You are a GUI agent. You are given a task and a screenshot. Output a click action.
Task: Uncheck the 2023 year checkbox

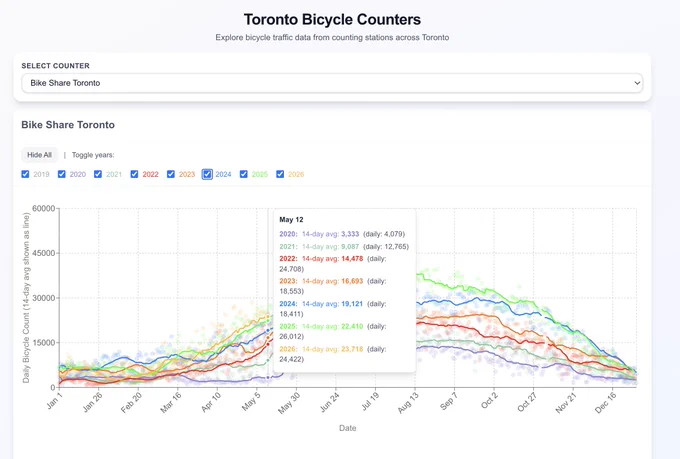pyautogui.click(x=171, y=174)
